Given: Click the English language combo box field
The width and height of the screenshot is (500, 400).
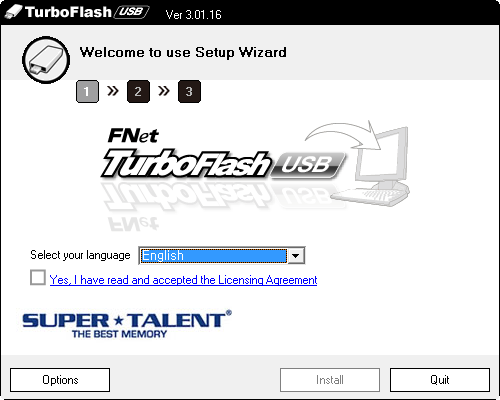Looking at the screenshot, I should pyautogui.click(x=222, y=256).
